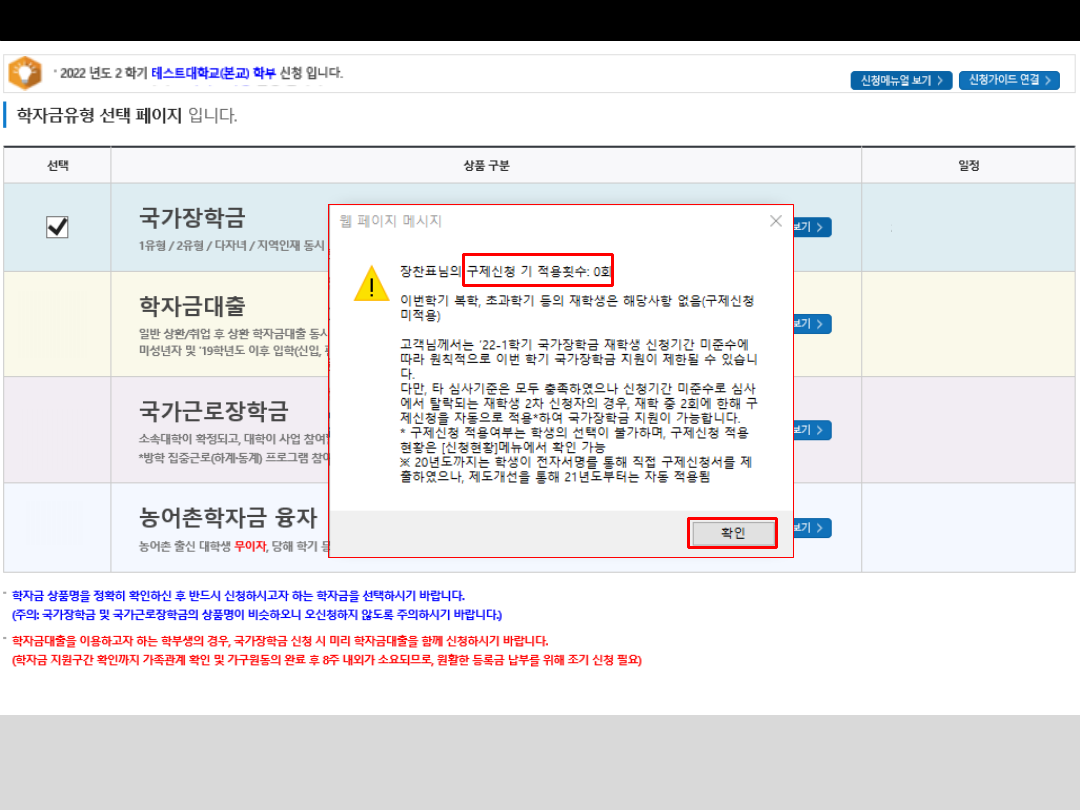Select the 학자금대출 product title

[192, 306]
